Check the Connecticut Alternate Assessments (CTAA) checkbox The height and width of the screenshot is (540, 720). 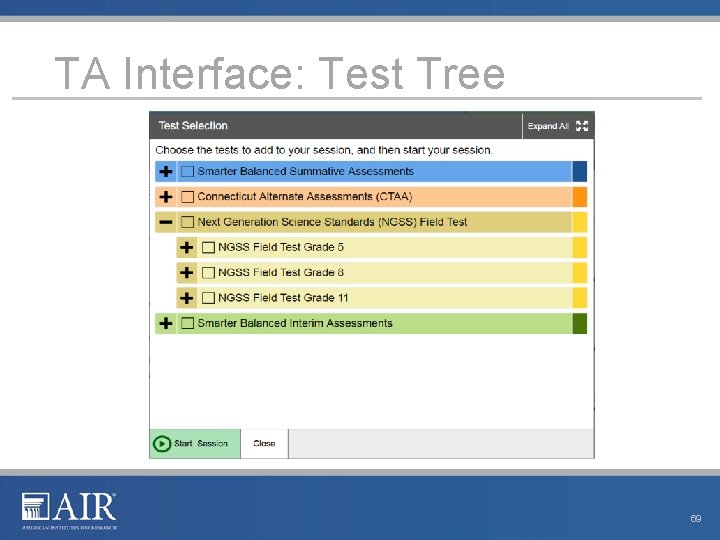coord(187,197)
